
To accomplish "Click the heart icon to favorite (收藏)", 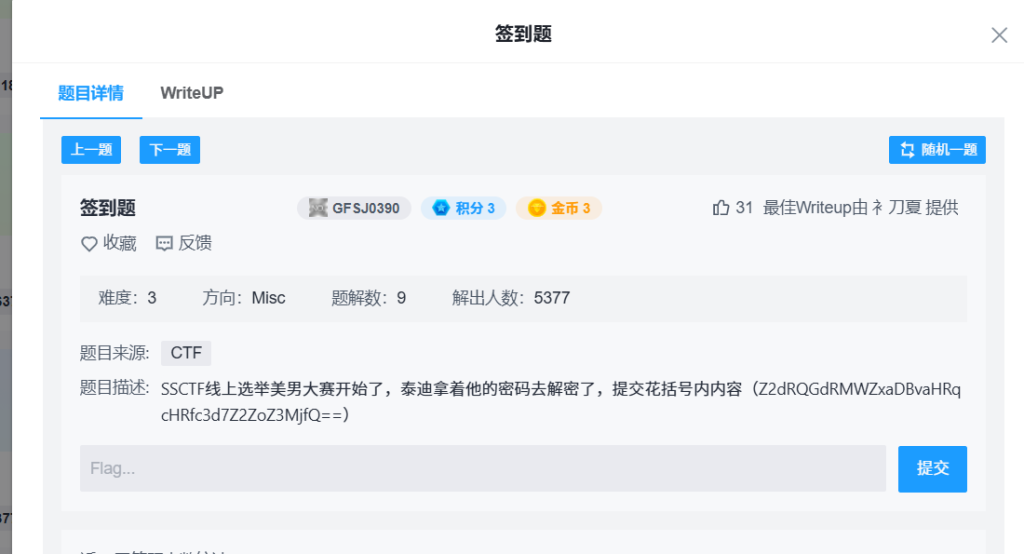I will click(89, 243).
